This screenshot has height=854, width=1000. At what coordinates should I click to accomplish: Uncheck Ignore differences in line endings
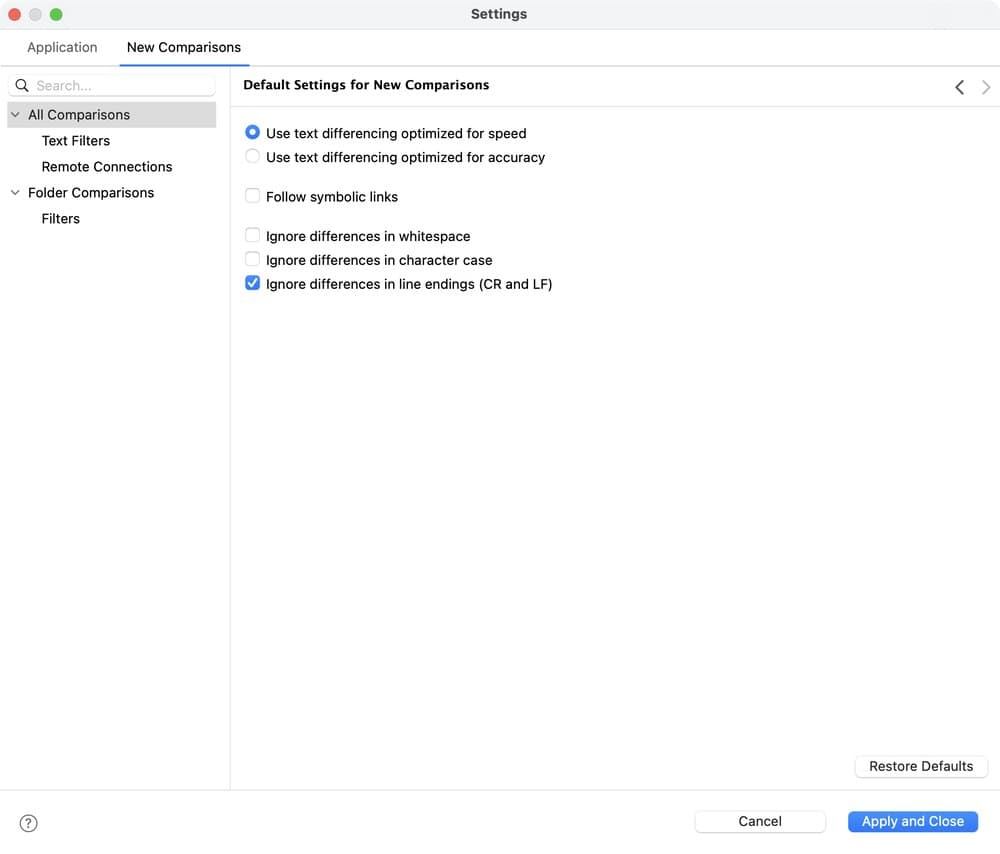point(253,283)
